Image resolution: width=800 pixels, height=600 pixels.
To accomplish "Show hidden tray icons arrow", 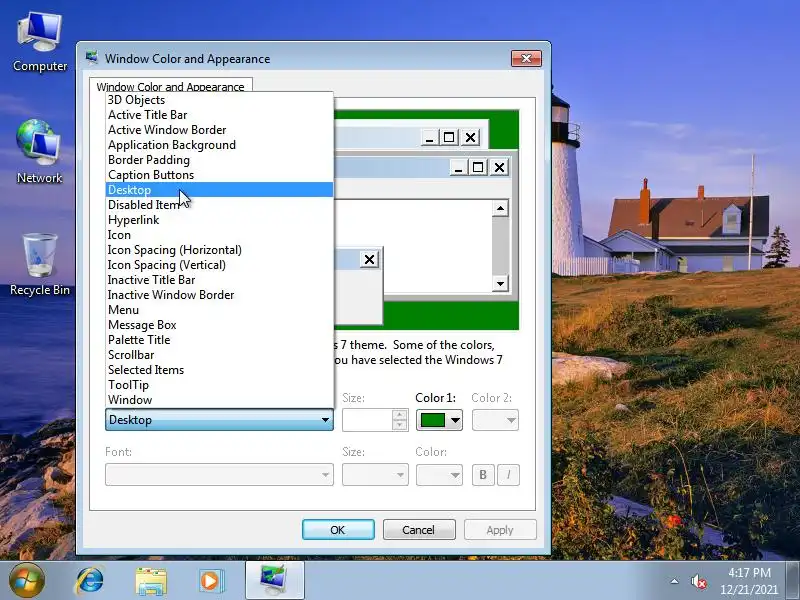I will (674, 581).
